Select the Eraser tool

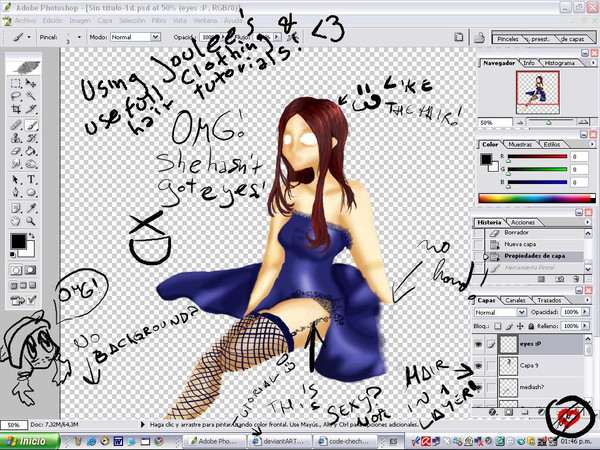click(x=16, y=151)
